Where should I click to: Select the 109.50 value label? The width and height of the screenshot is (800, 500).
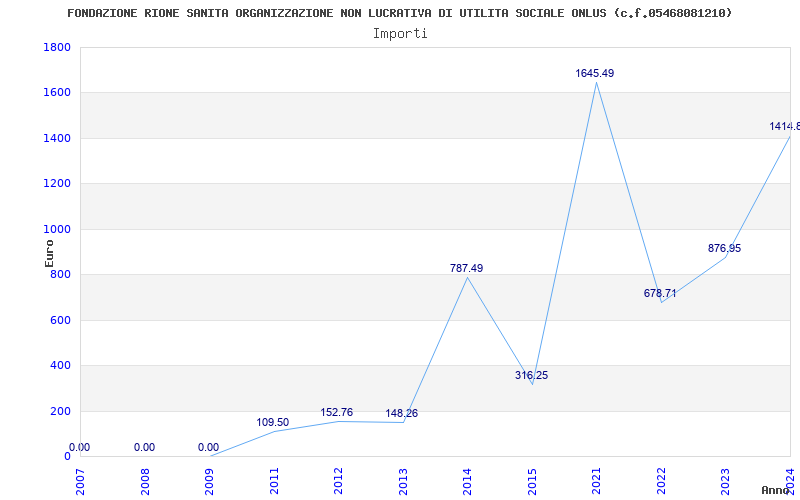tap(272, 422)
